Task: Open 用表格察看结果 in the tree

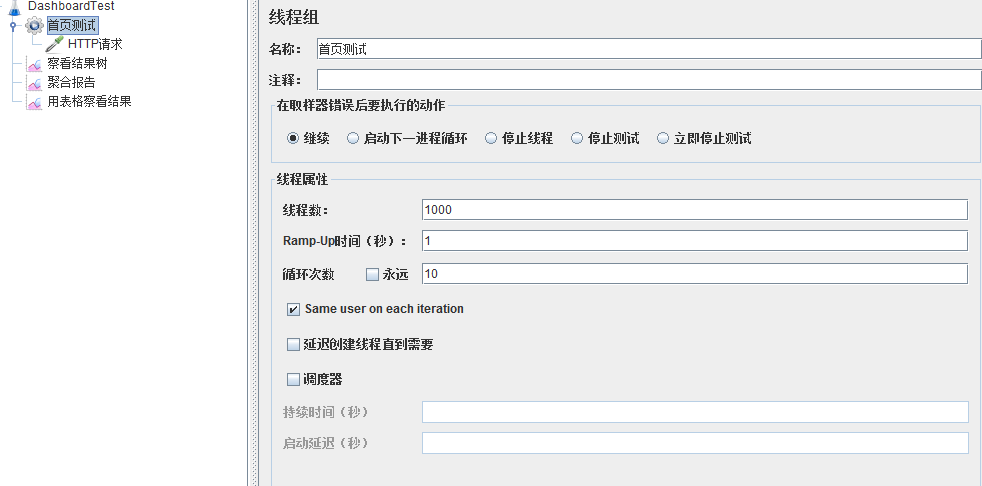Action: click(90, 101)
